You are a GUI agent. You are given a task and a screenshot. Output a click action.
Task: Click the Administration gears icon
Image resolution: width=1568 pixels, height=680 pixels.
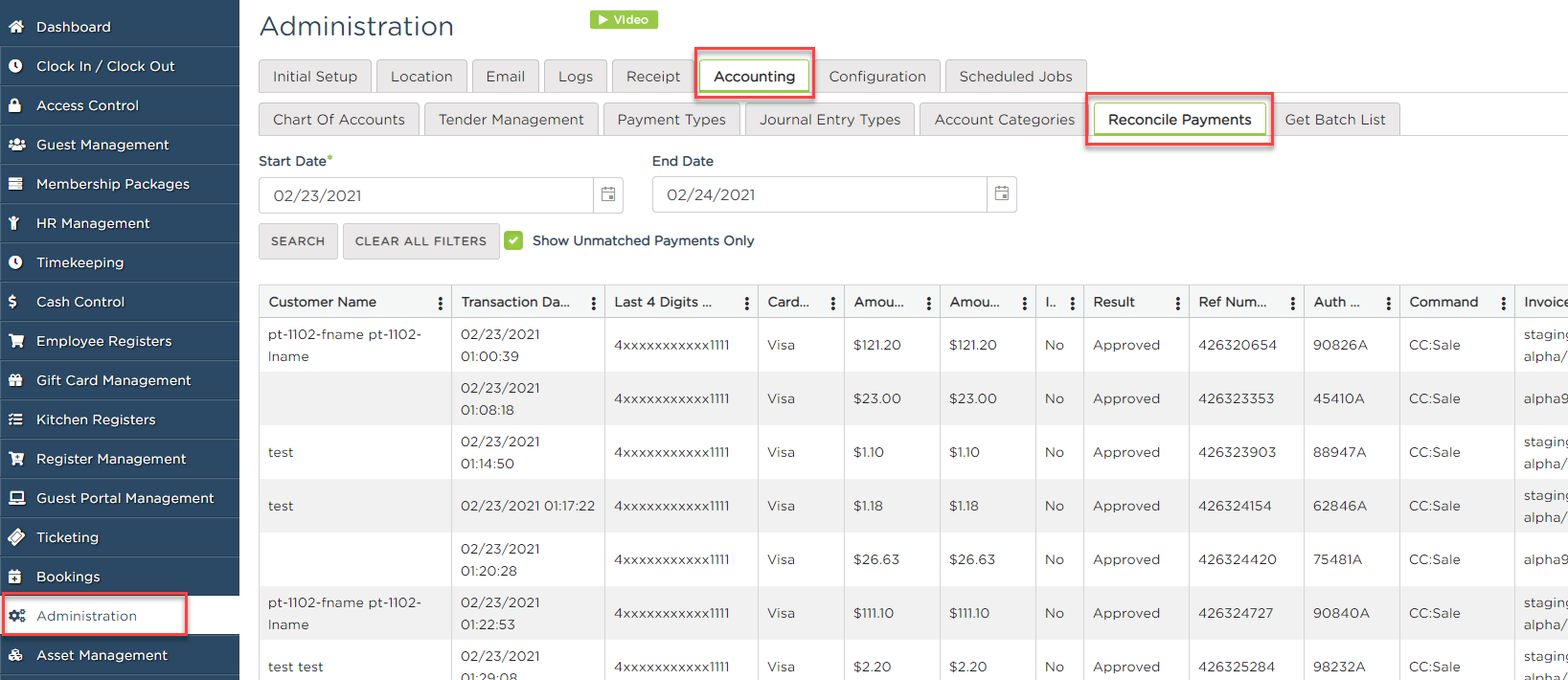click(17, 616)
